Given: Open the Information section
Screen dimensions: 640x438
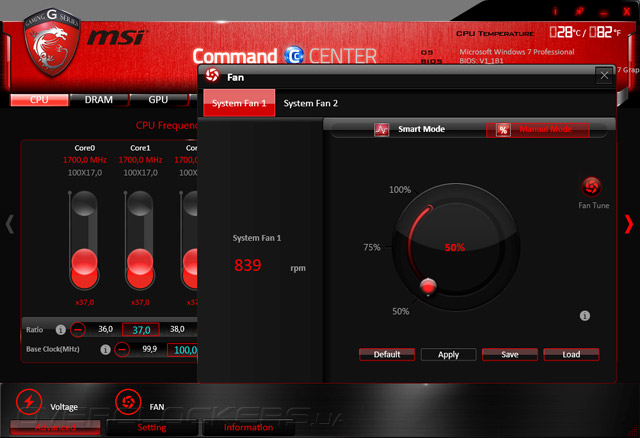Looking at the screenshot, I should click(249, 427).
